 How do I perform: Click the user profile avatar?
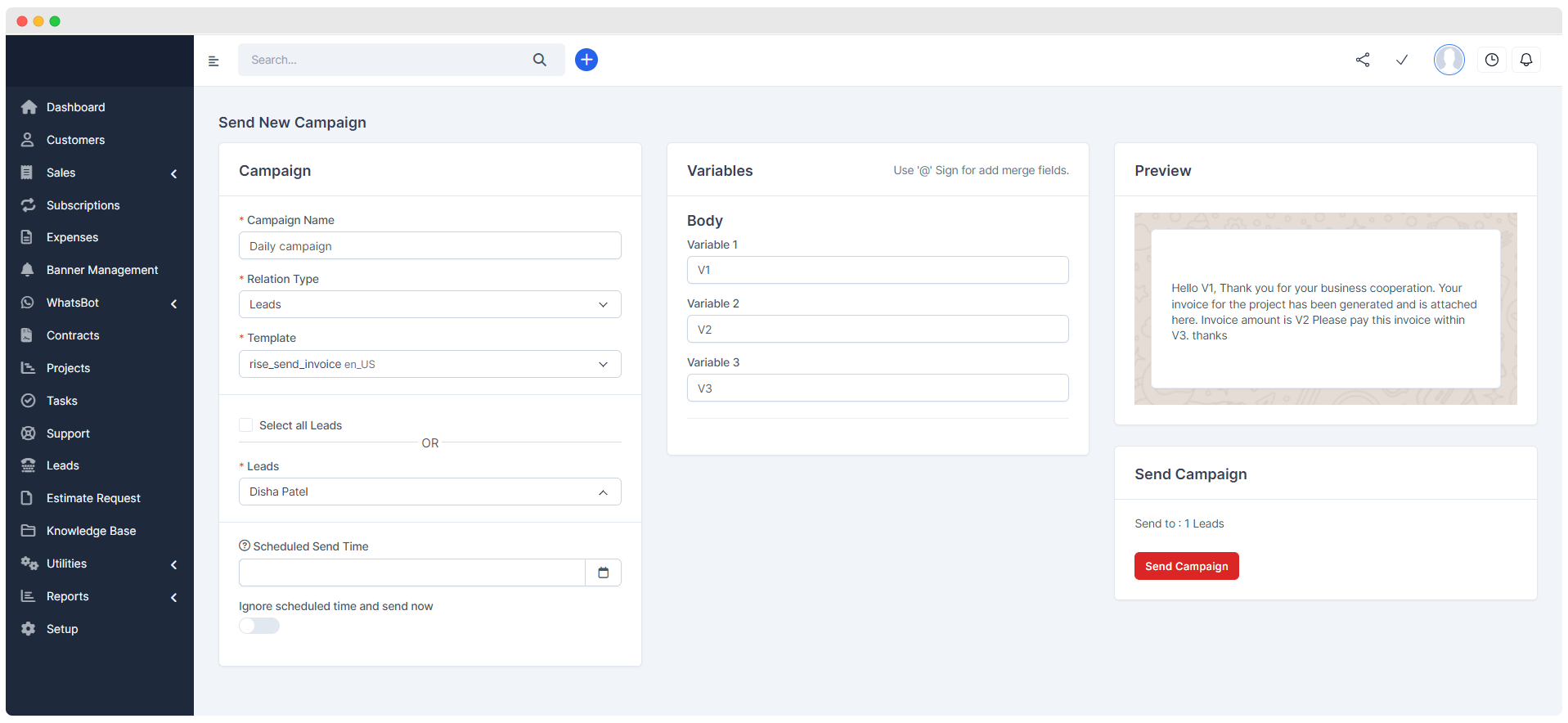(1449, 60)
